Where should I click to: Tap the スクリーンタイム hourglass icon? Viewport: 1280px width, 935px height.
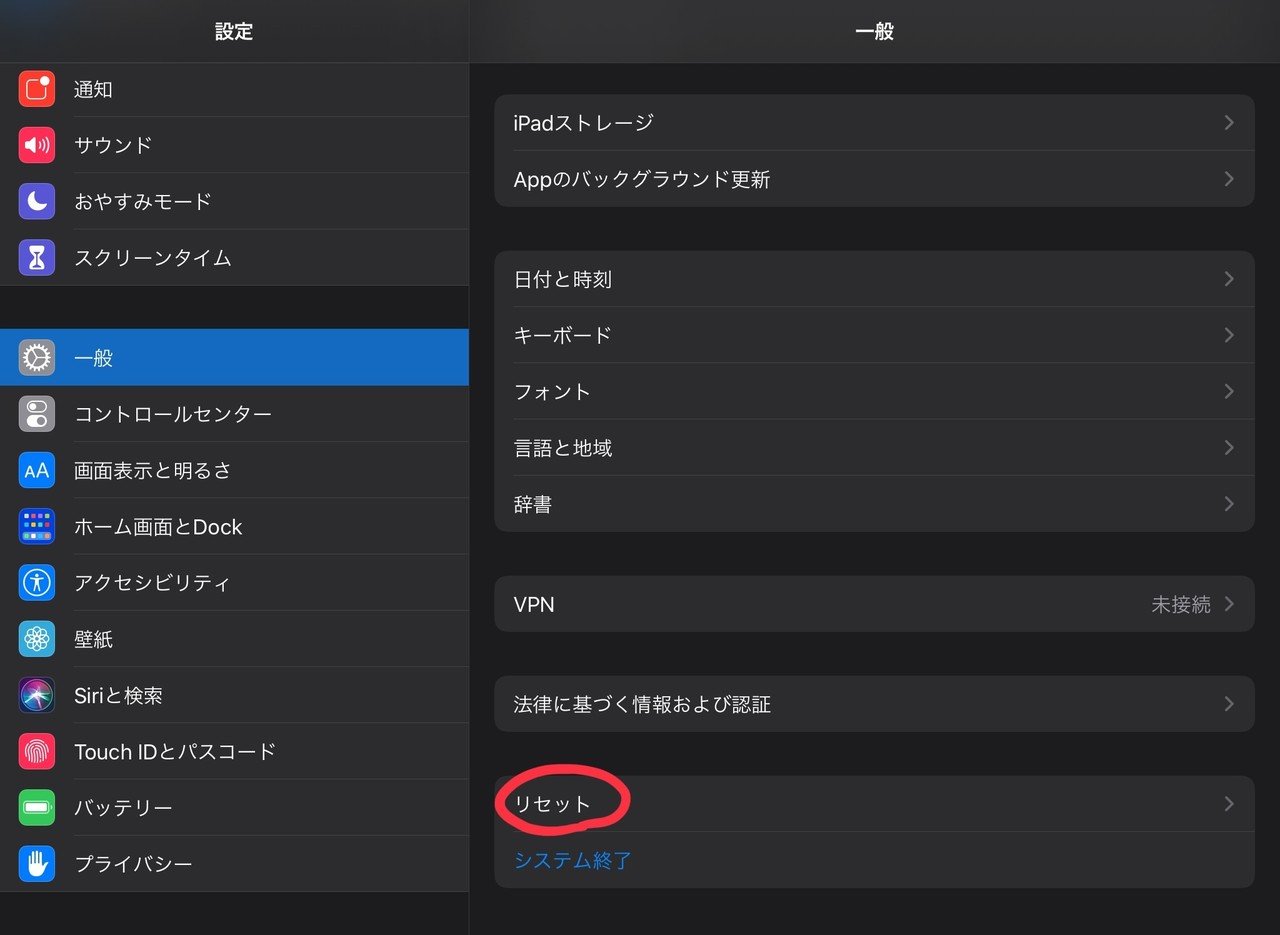(x=37, y=257)
